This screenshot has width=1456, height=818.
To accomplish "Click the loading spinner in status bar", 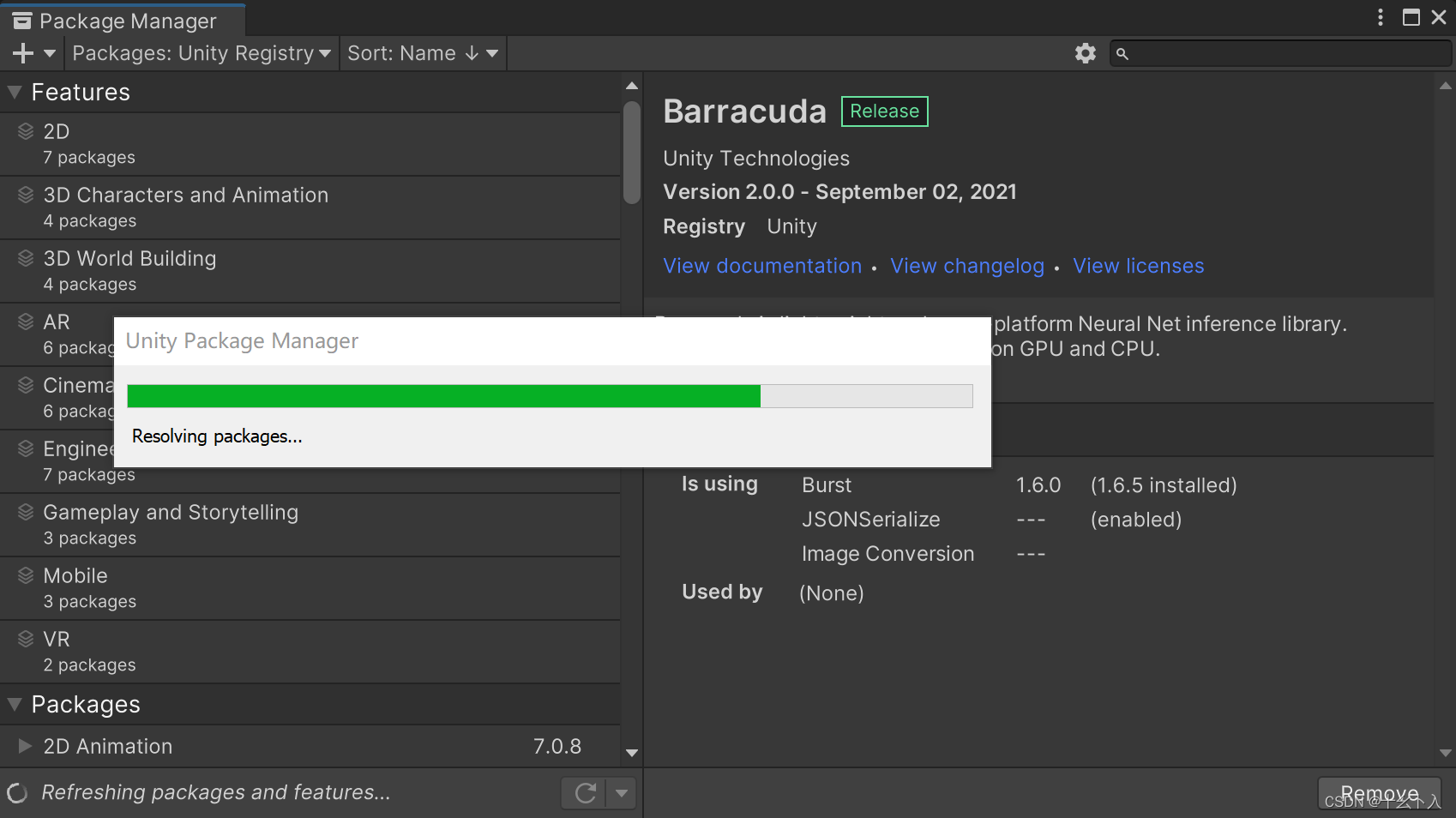I will tap(17, 793).
